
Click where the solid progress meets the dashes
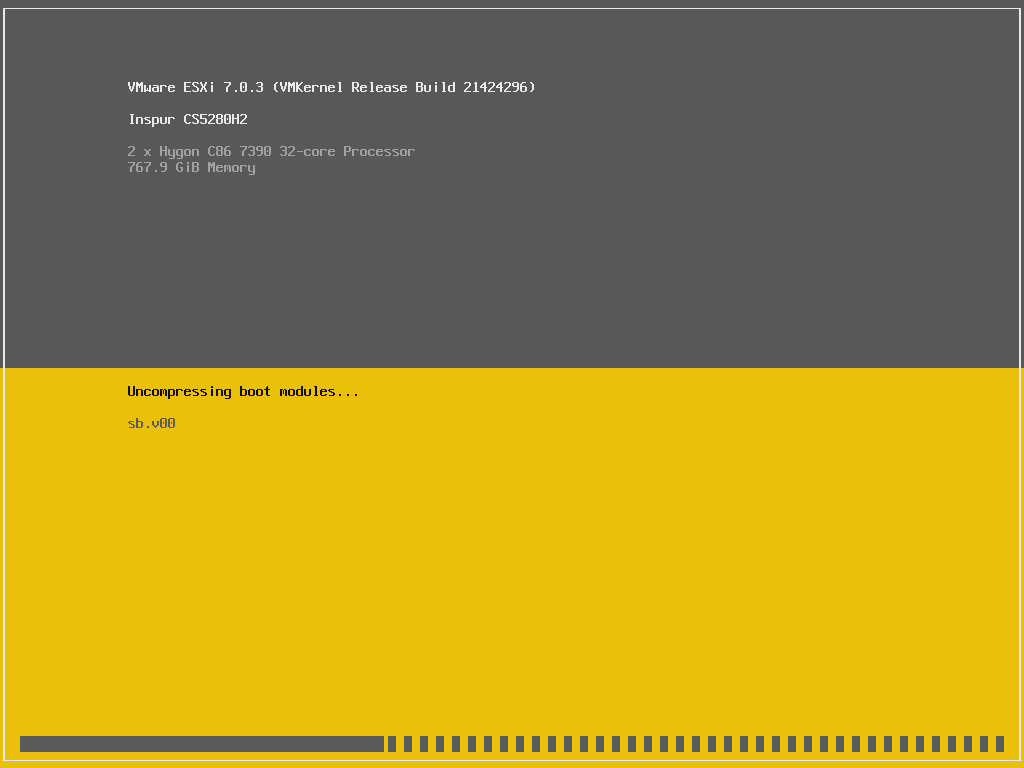point(385,744)
